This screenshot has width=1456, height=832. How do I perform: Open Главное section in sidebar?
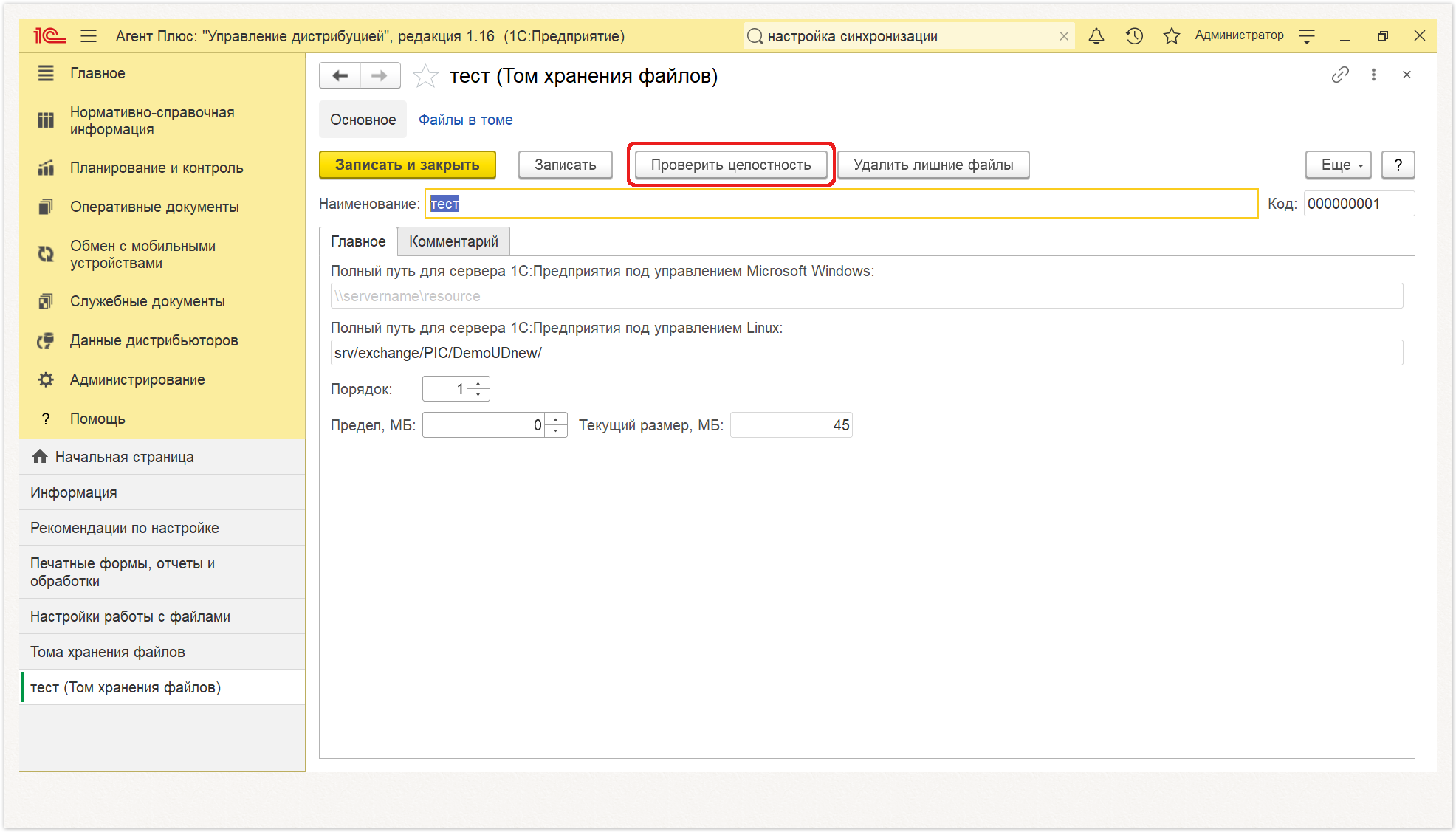click(162, 73)
